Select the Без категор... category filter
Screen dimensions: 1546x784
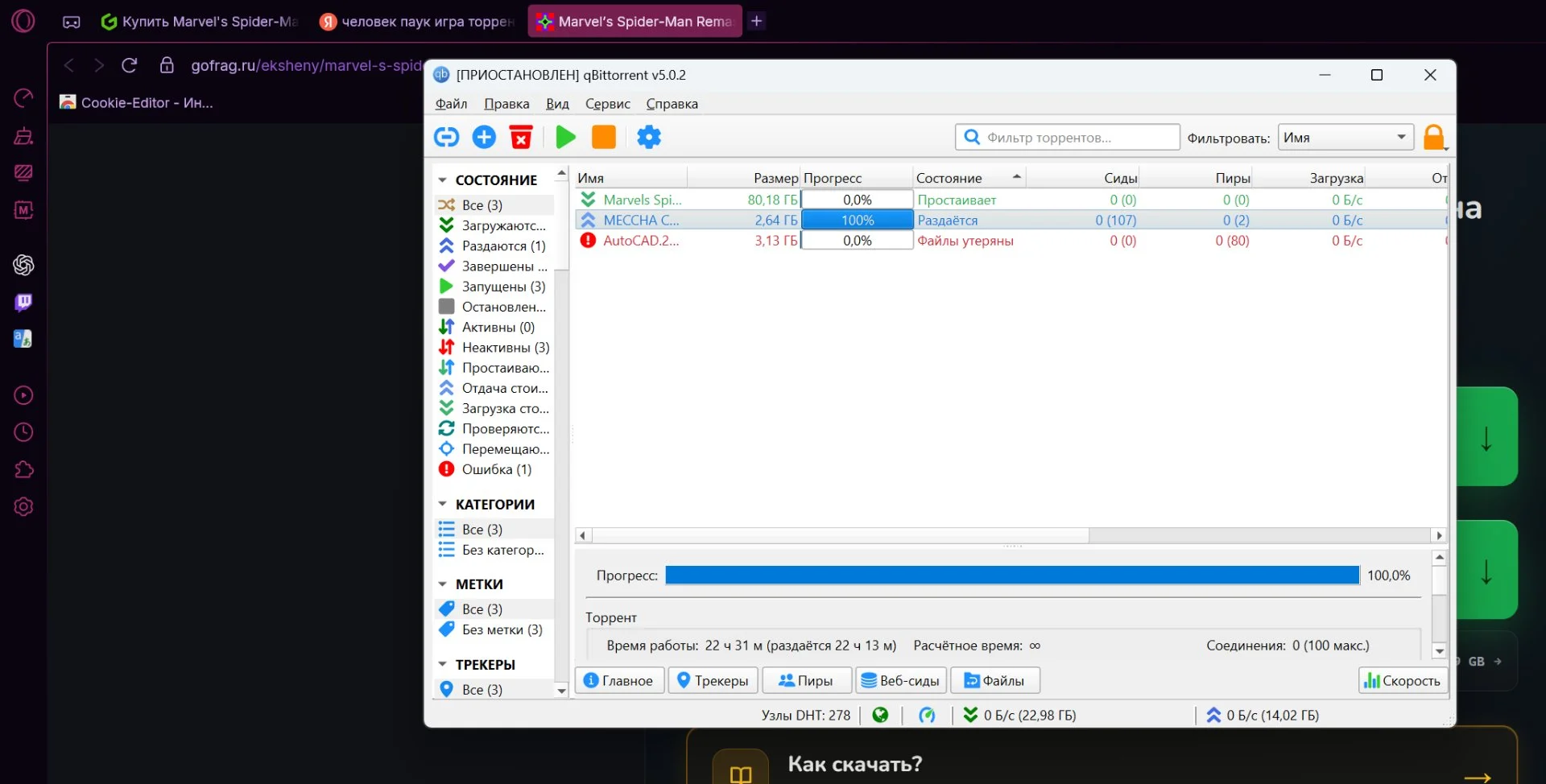494,550
